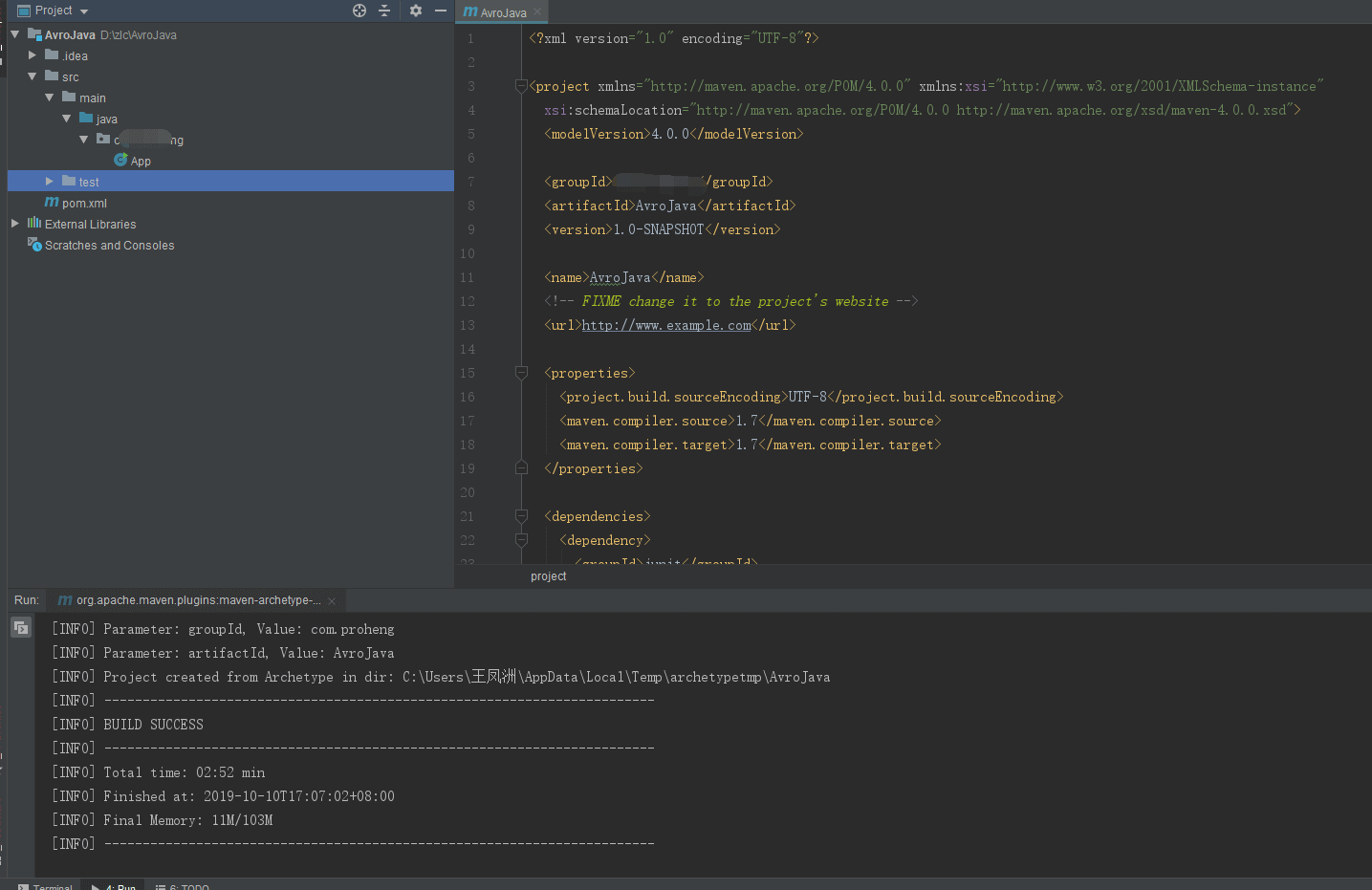Select the maven-archetype Run tab
Screen dimensions: 1372x890
coord(198,600)
